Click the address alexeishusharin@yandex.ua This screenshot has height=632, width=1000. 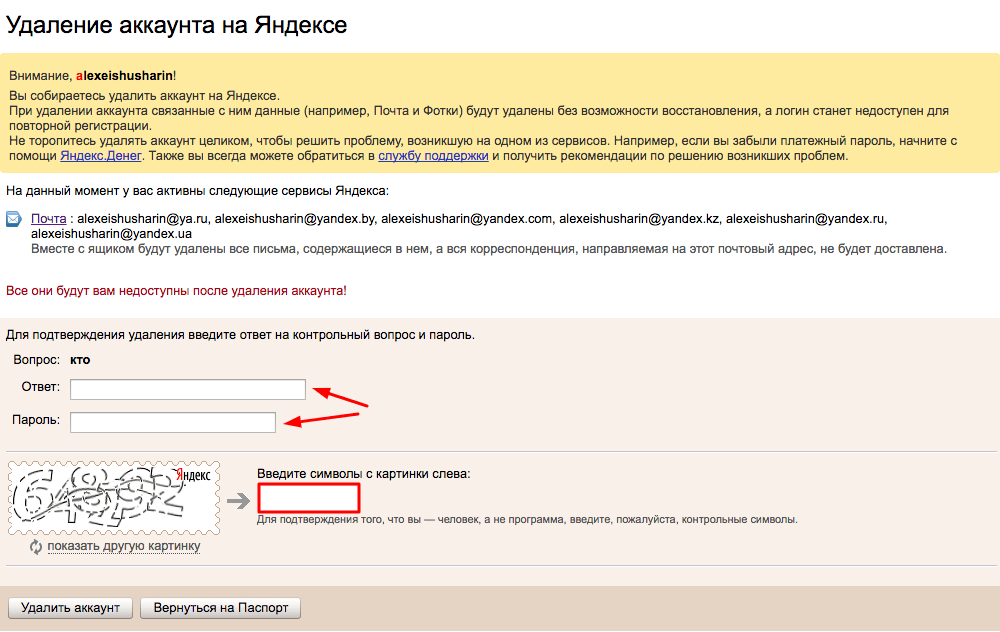[x=112, y=234]
